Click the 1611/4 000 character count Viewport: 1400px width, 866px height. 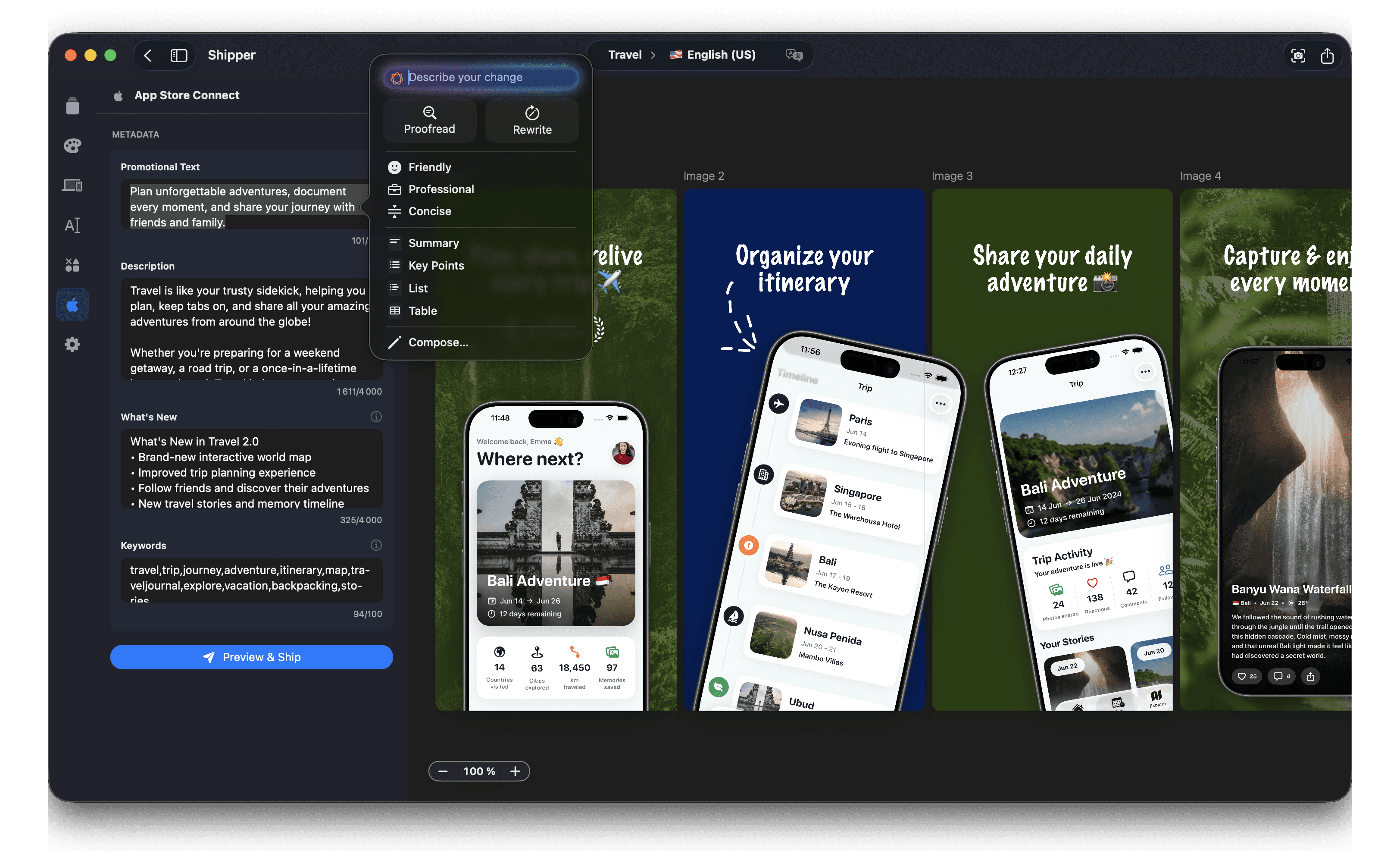359,391
